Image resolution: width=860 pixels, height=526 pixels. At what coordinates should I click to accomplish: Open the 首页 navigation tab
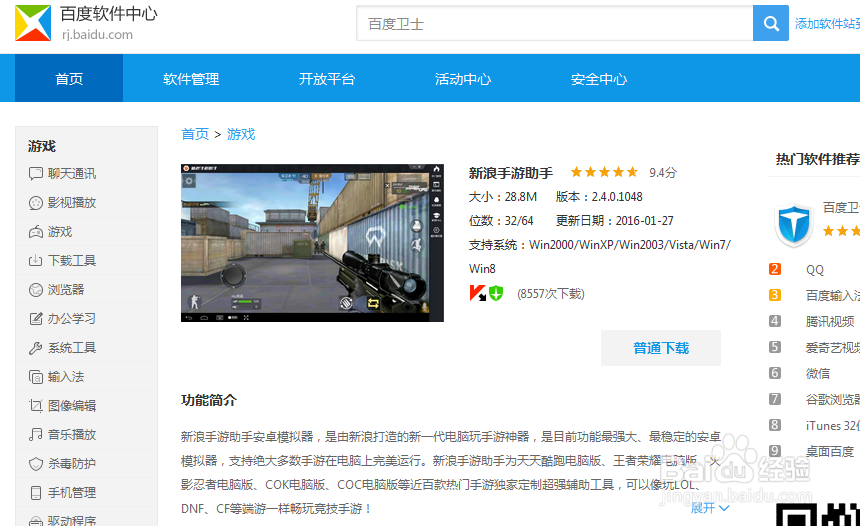[x=69, y=78]
